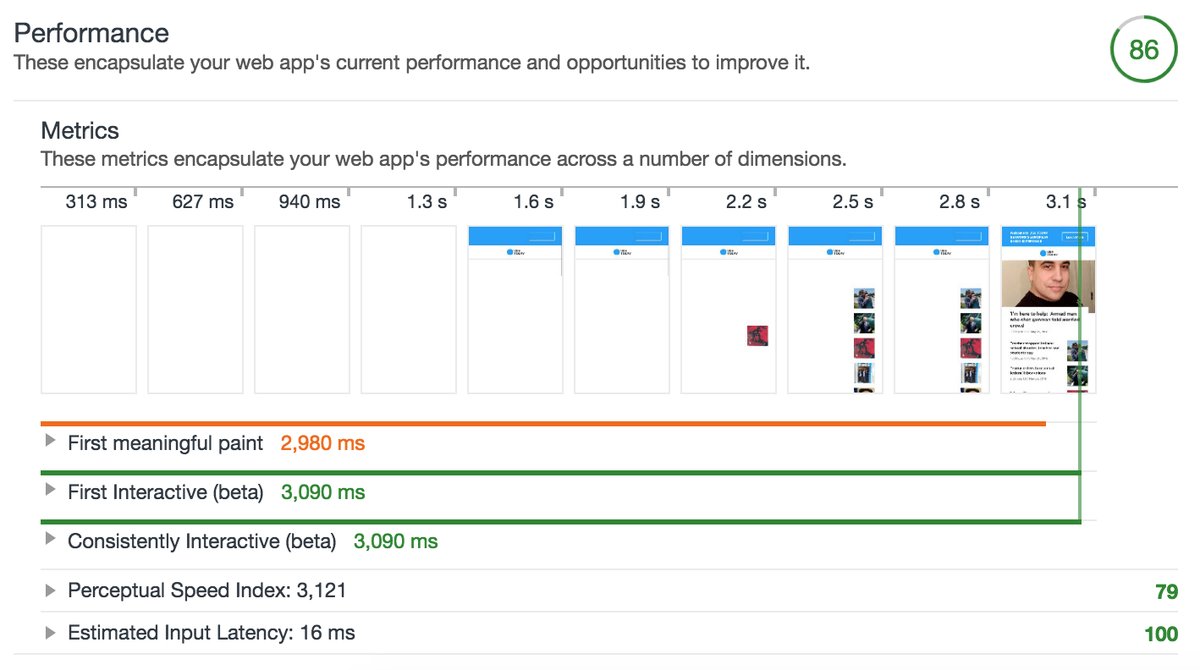Image resolution: width=1200 pixels, height=670 pixels.
Task: View the 1.9 s filmstrip thumbnail
Action: click(622, 309)
